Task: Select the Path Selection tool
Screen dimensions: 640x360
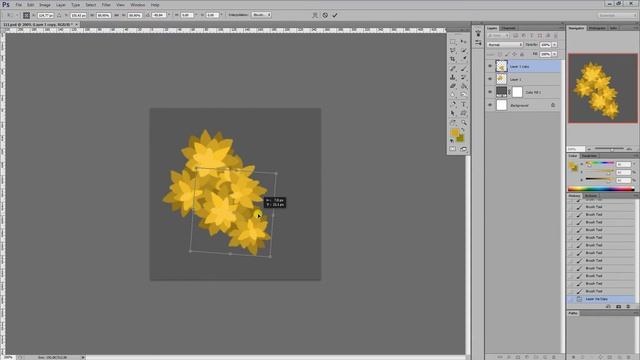Action: pos(453,113)
